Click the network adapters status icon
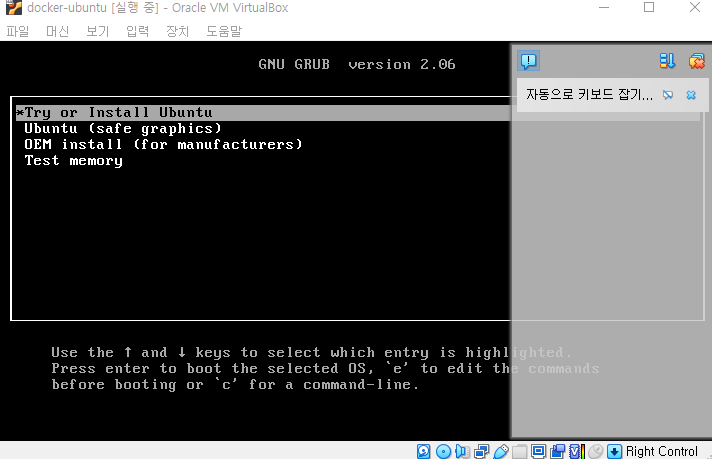This screenshot has height=459, width=712. [x=481, y=451]
